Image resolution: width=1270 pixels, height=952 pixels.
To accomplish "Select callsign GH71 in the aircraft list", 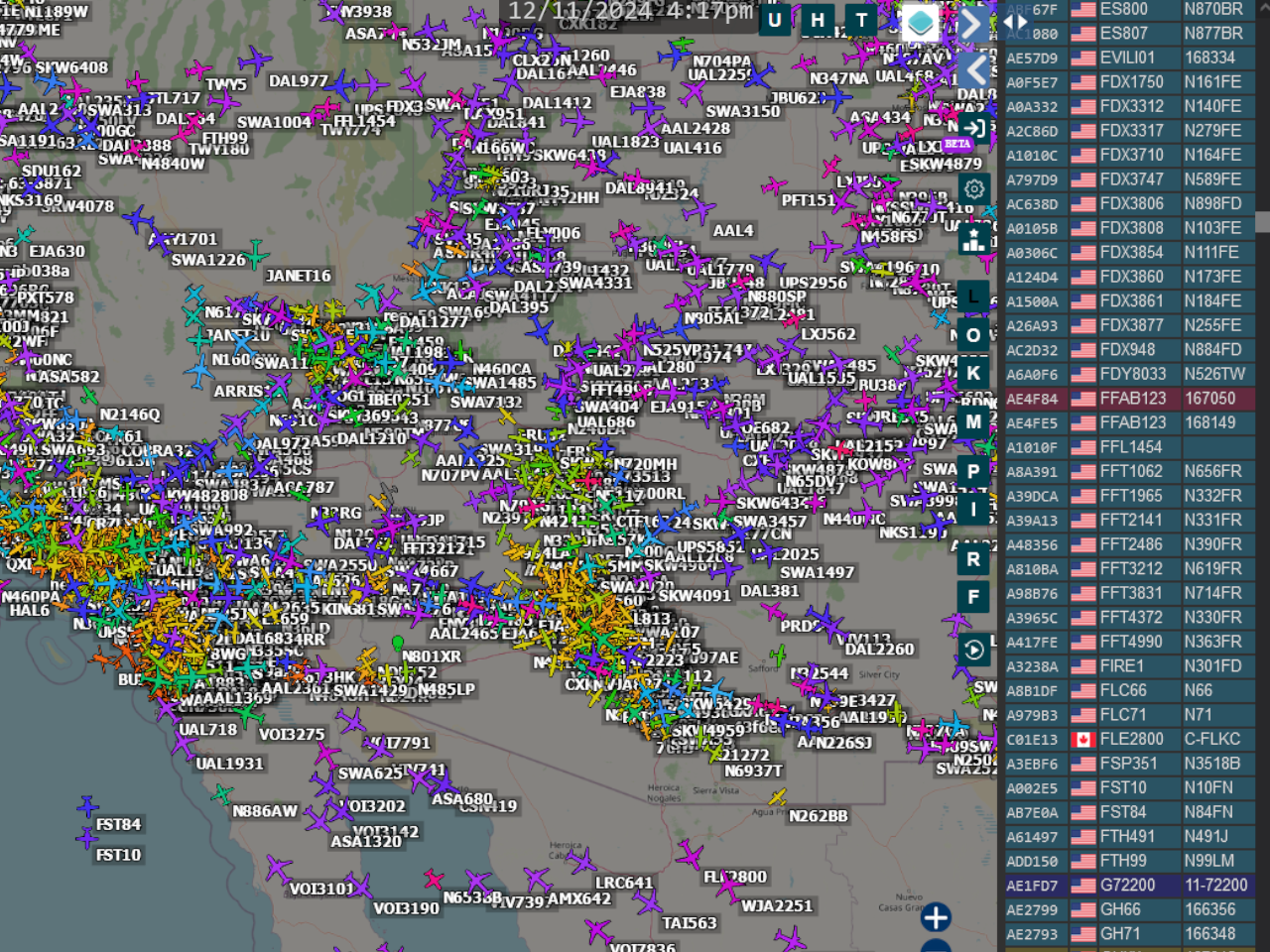I will (1119, 934).
